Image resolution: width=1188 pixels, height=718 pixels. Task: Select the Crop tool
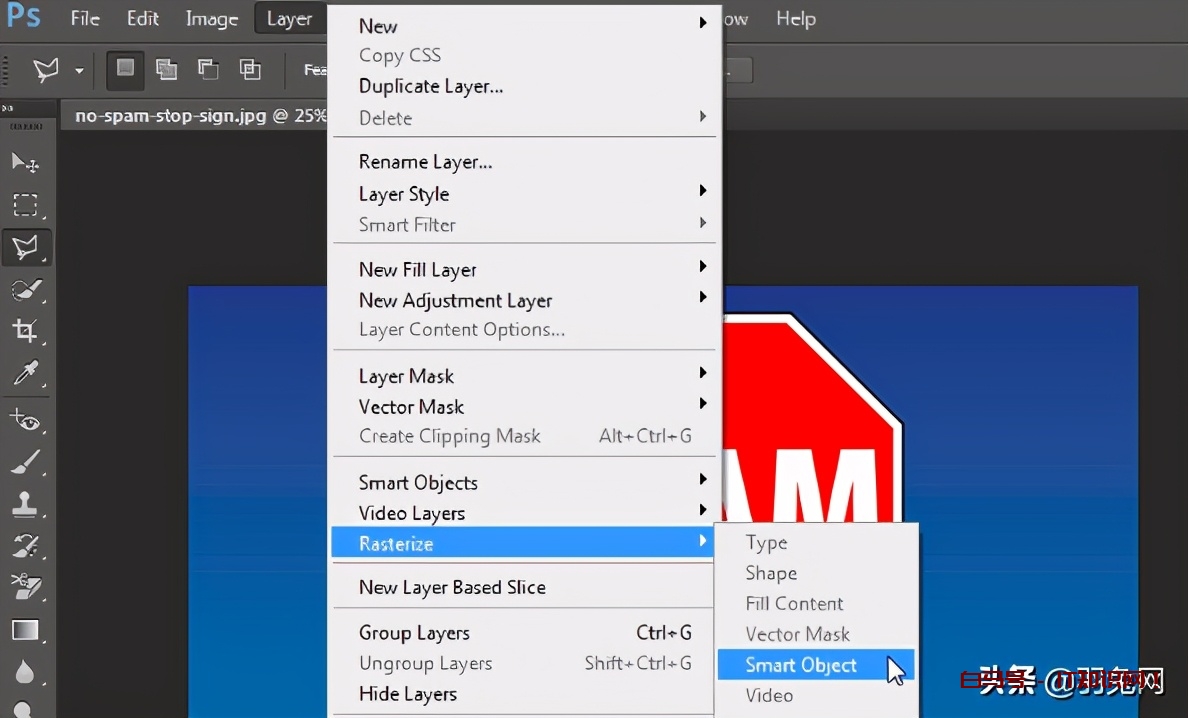pos(25,331)
